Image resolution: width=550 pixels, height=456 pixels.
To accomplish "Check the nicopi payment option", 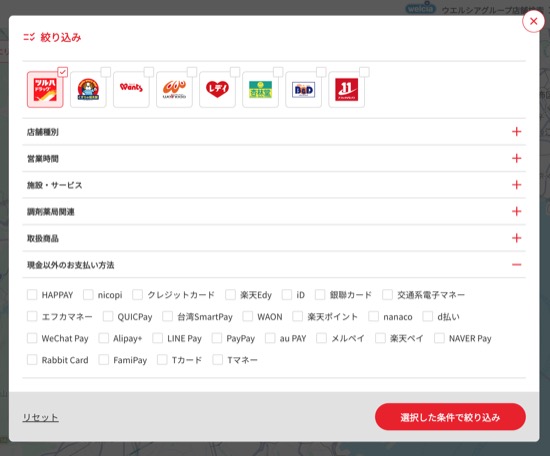I will tap(88, 295).
